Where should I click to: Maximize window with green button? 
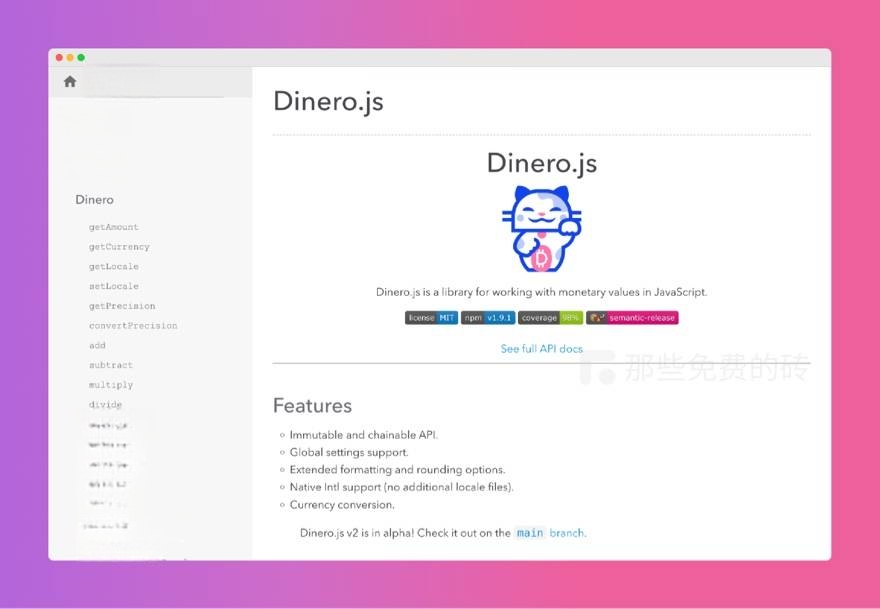click(81, 57)
